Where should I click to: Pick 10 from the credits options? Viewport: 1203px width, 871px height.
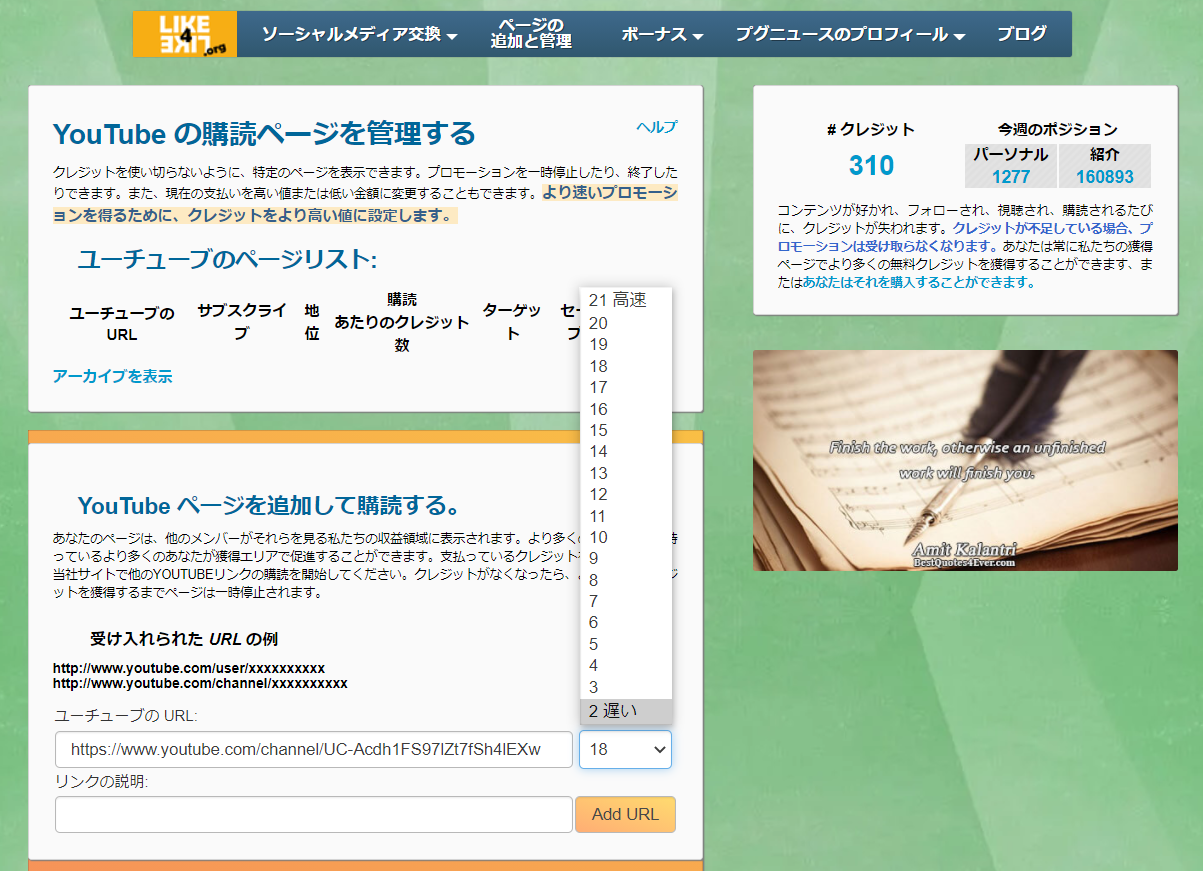tap(626, 538)
